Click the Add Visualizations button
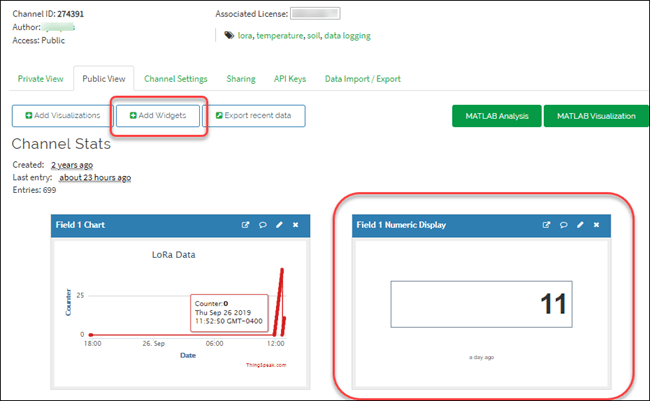 pyautogui.click(x=63, y=116)
